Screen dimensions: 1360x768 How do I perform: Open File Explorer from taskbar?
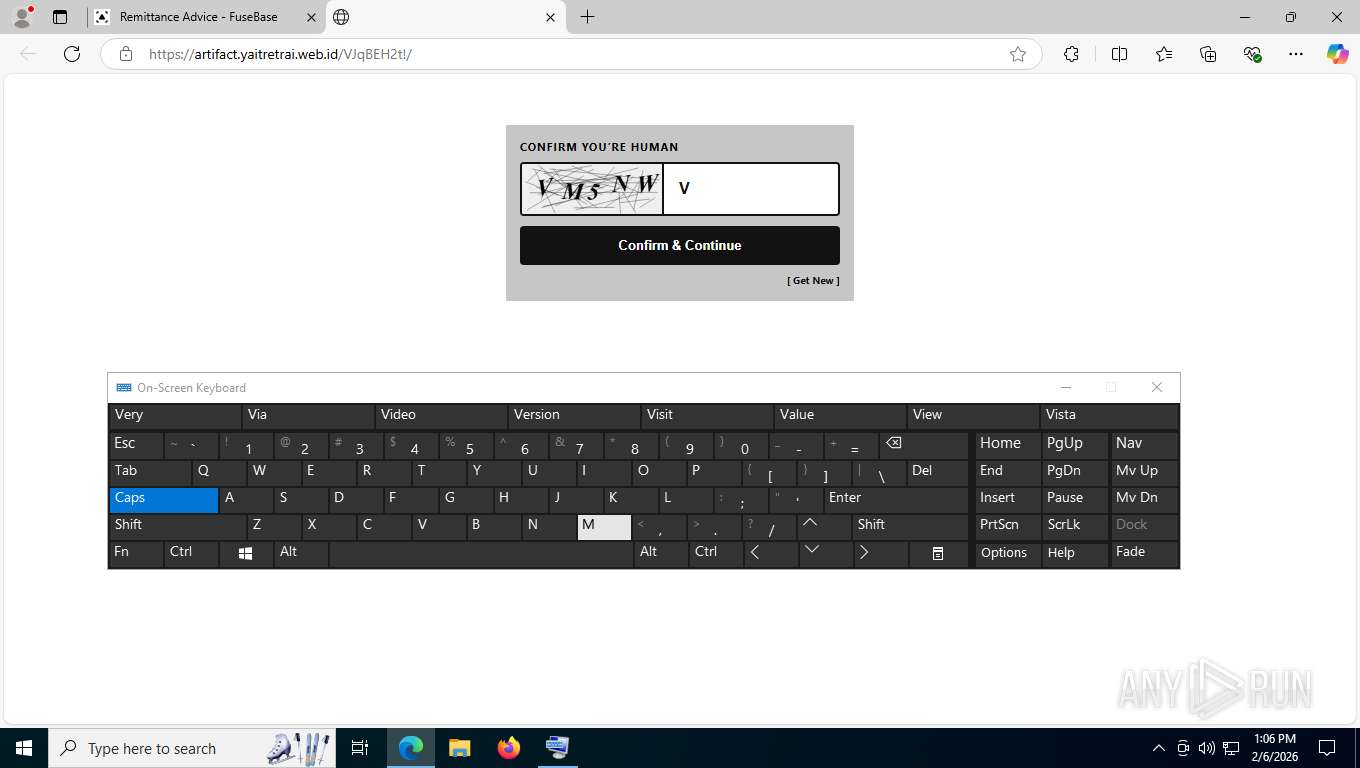click(x=459, y=748)
